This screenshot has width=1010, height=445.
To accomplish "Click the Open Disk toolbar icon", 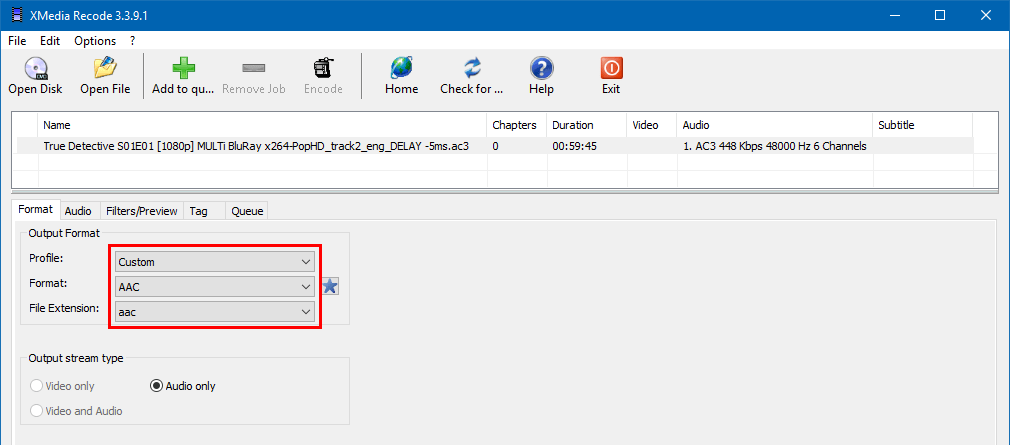I will pyautogui.click(x=35, y=68).
